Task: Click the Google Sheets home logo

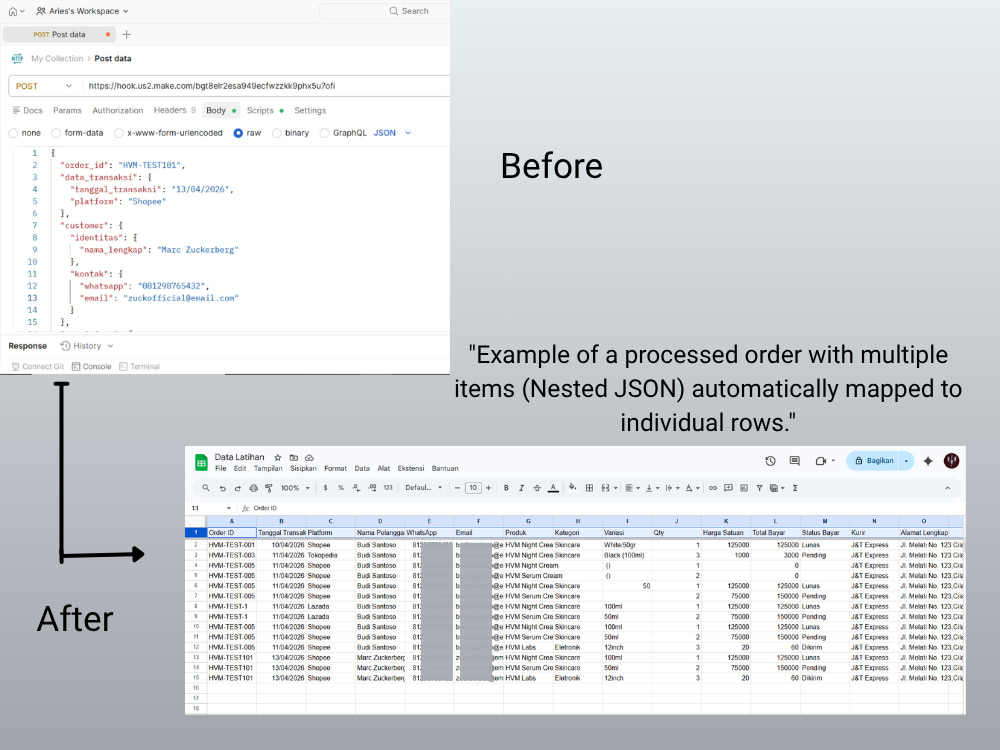Action: (201, 463)
